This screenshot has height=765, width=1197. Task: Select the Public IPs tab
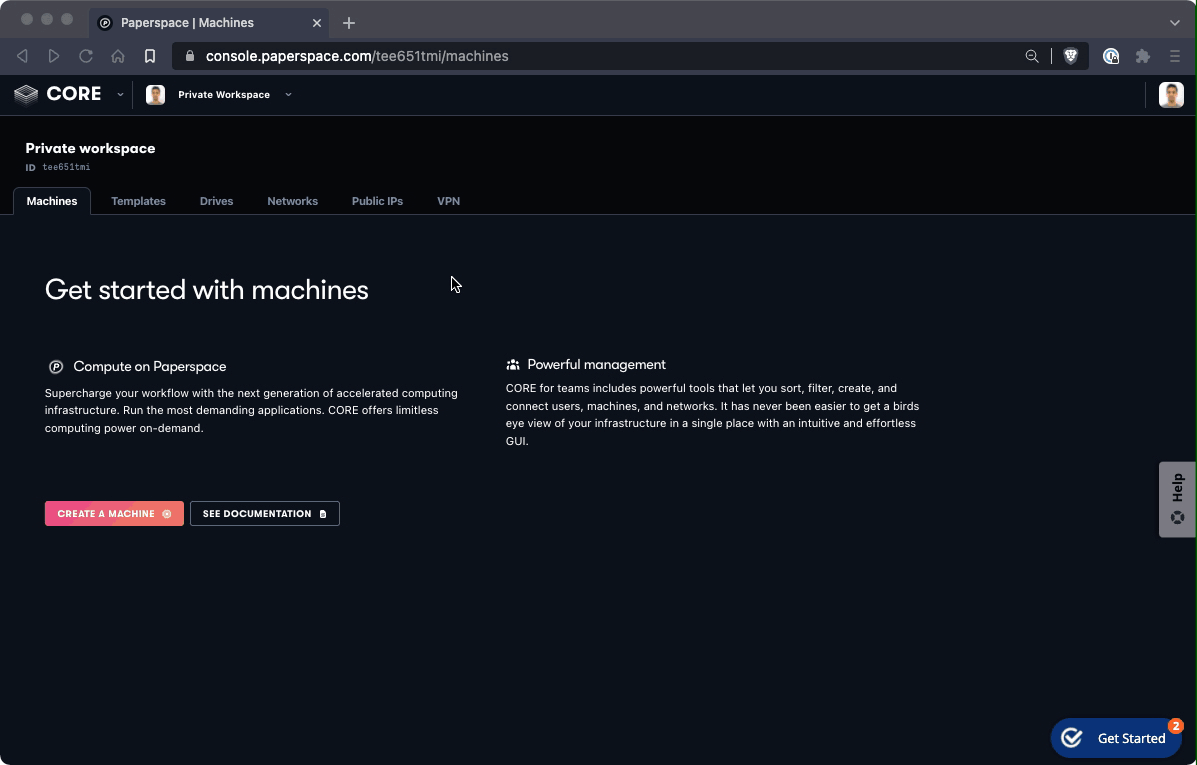[x=377, y=202]
